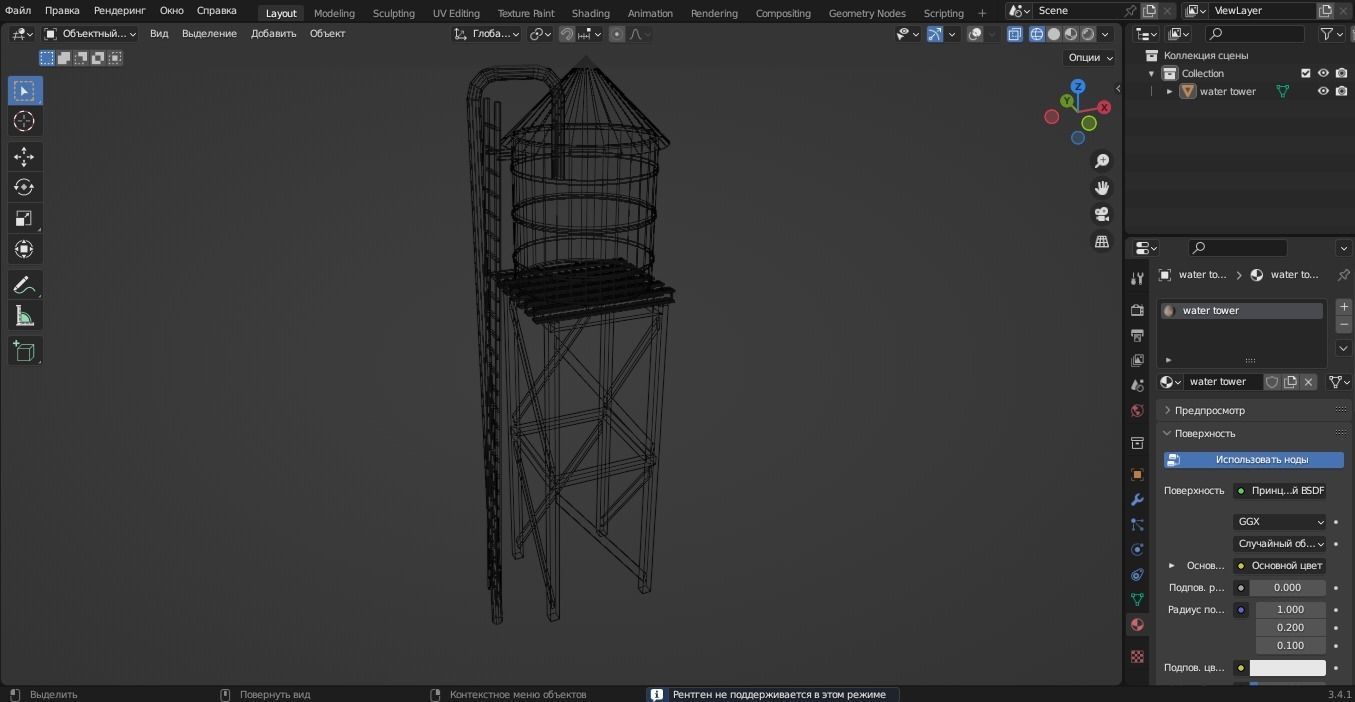Choose the Rotate tool
The image size is (1355, 702).
(25, 187)
